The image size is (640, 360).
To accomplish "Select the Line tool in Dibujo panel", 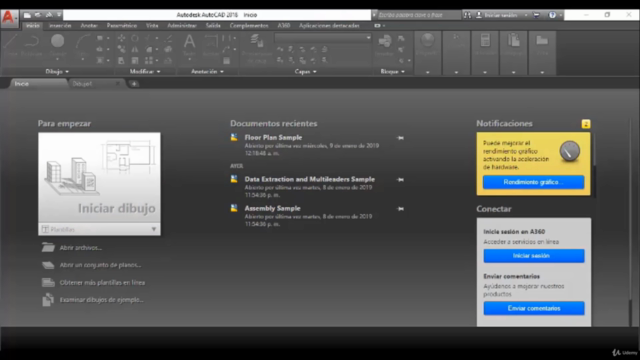I will click(x=11, y=45).
